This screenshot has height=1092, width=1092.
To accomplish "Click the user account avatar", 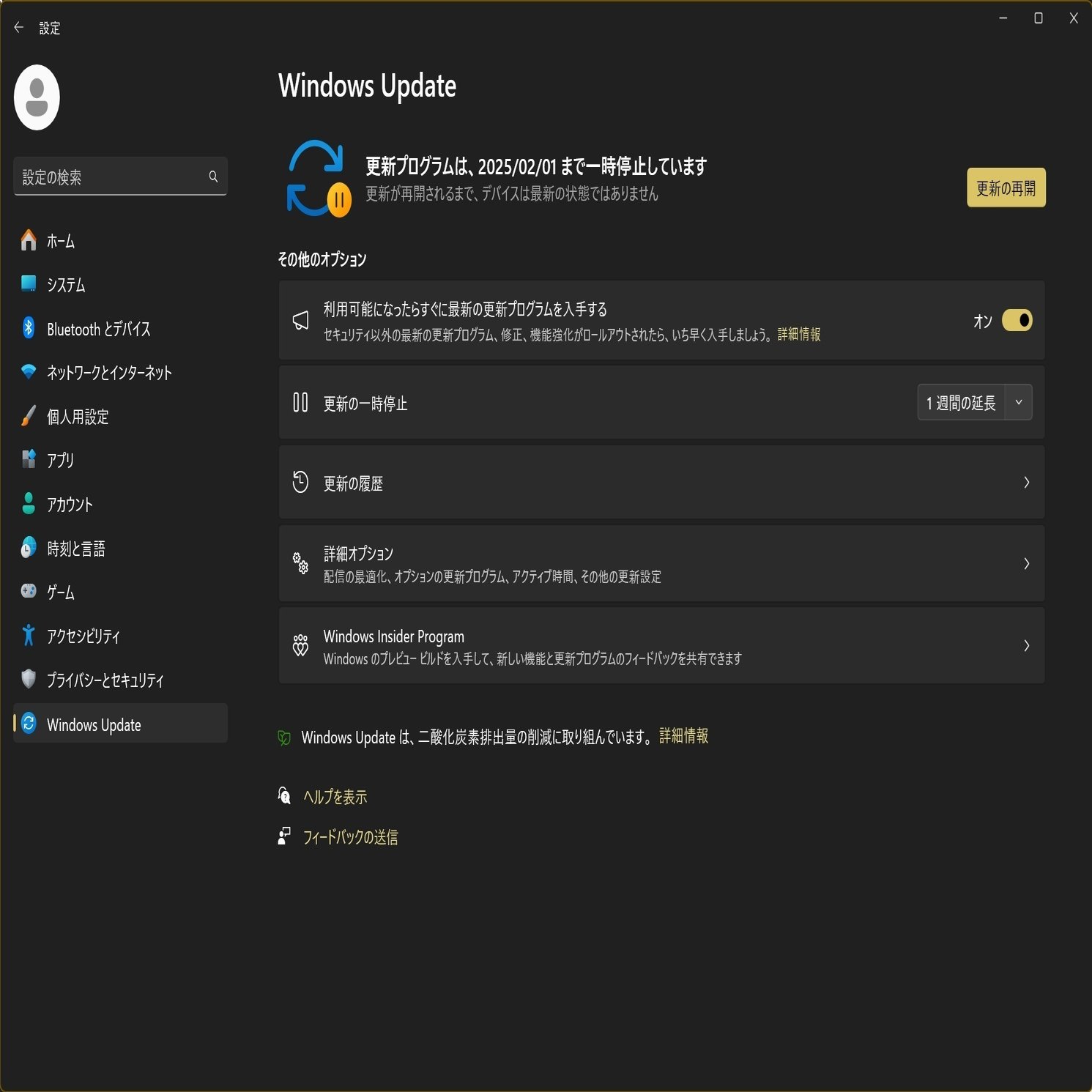I will point(37,96).
